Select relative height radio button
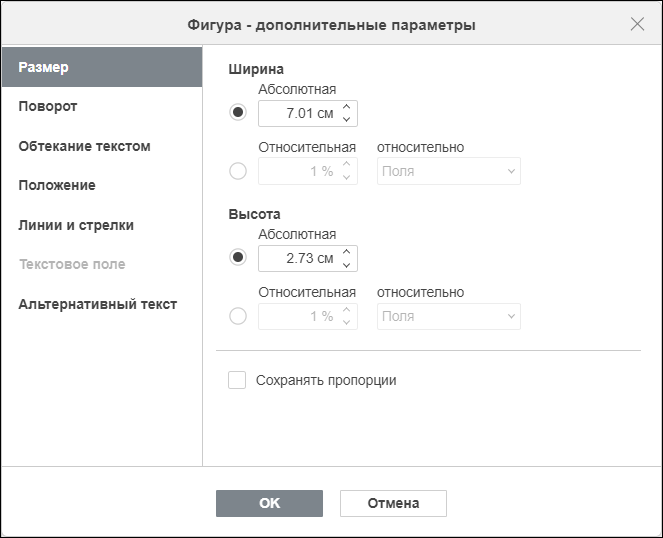This screenshot has height=538, width=663. (238, 316)
